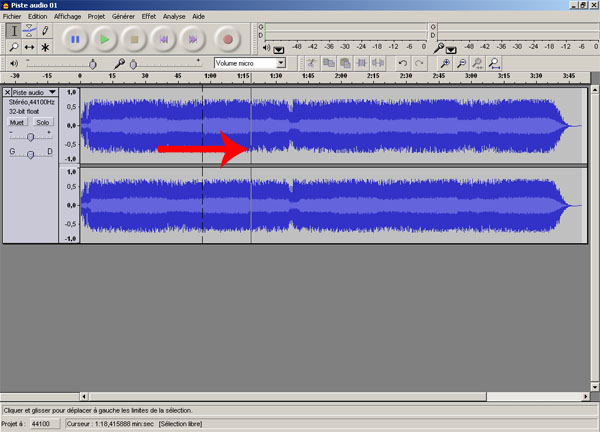Choose the Draw pencil tool
Image resolution: width=600 pixels, height=432 pixels.
[45, 31]
